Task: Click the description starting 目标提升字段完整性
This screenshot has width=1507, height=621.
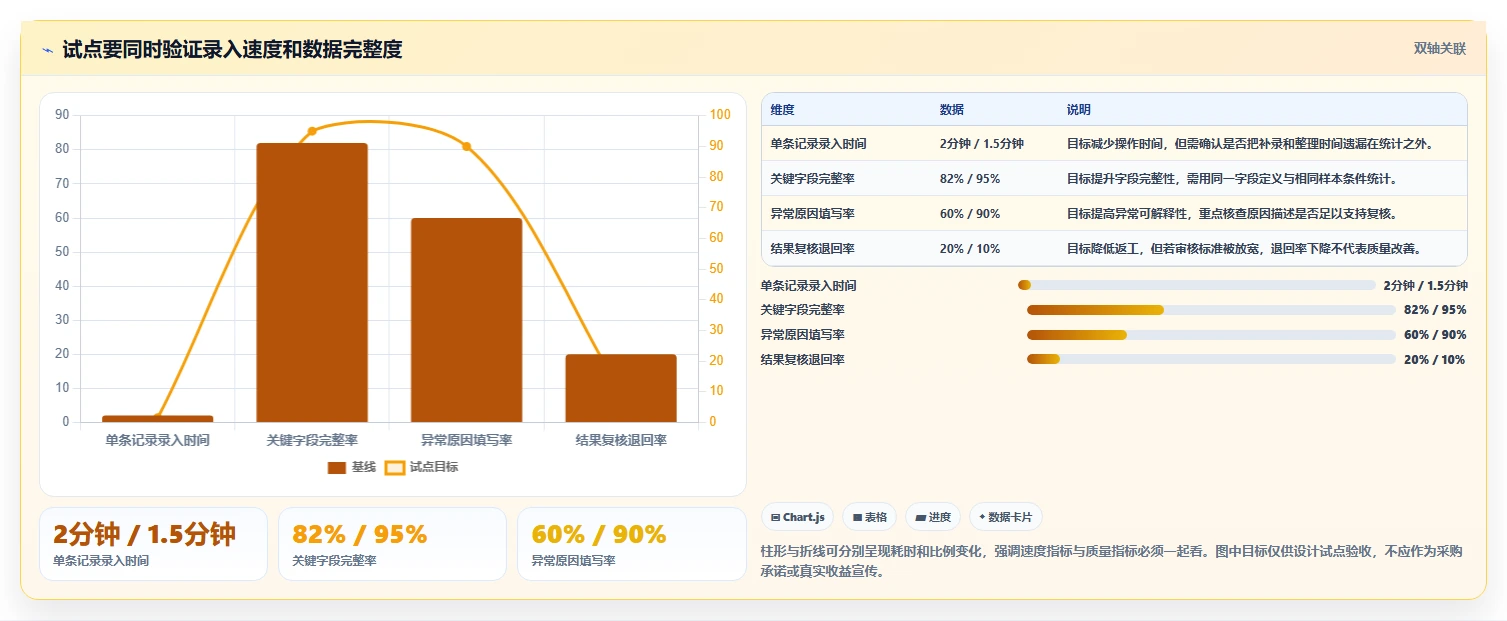Action: (1232, 179)
